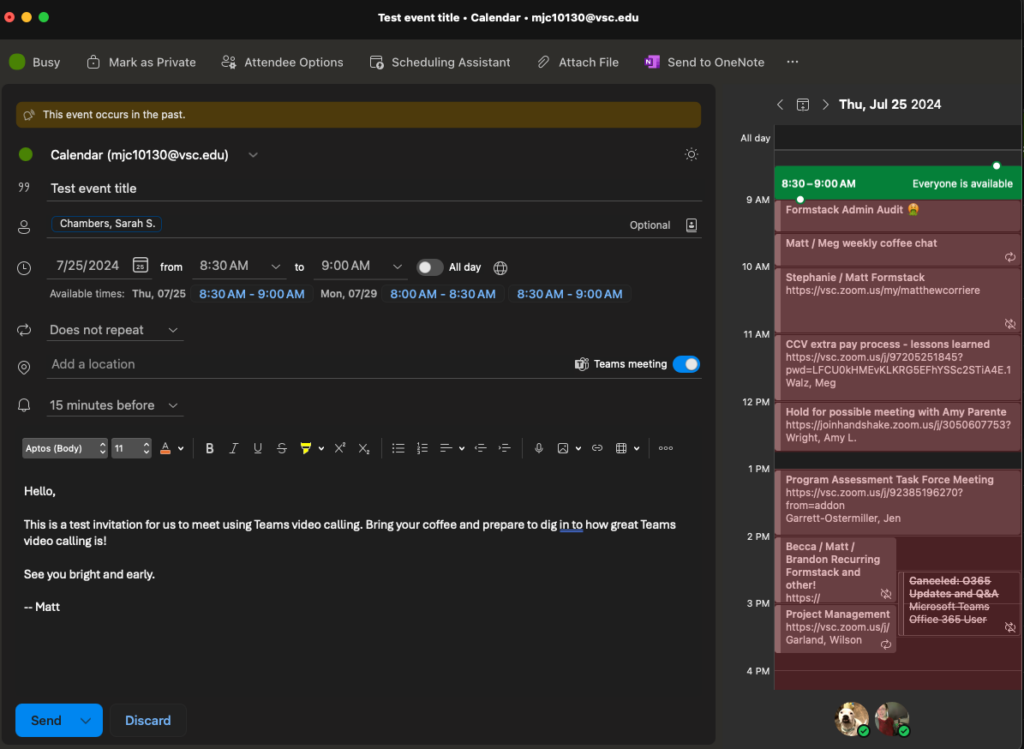Open the time zone globe icon
1024x749 pixels.
coord(501,267)
